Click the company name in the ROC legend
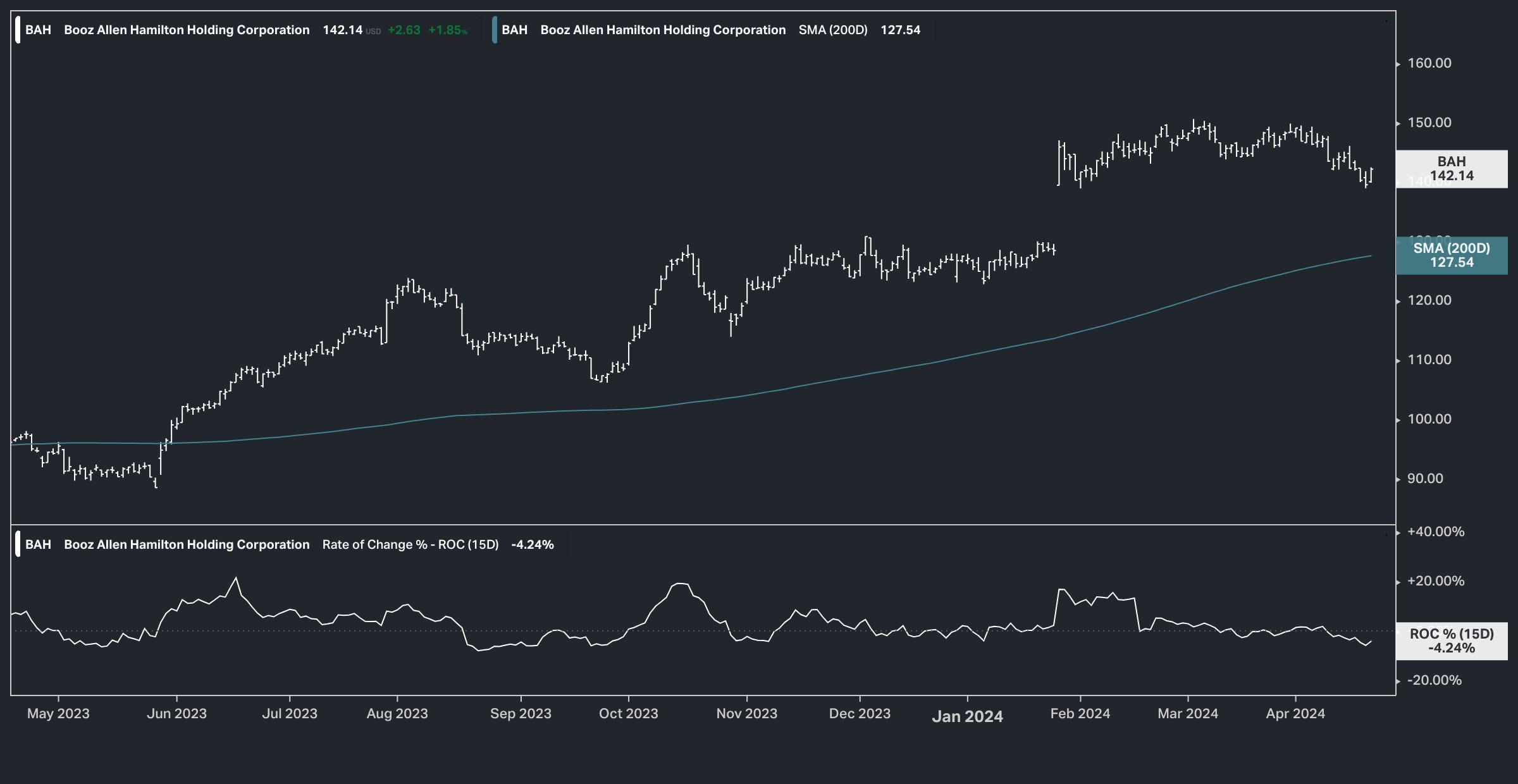Viewport: 1518px width, 784px height. 187,544
